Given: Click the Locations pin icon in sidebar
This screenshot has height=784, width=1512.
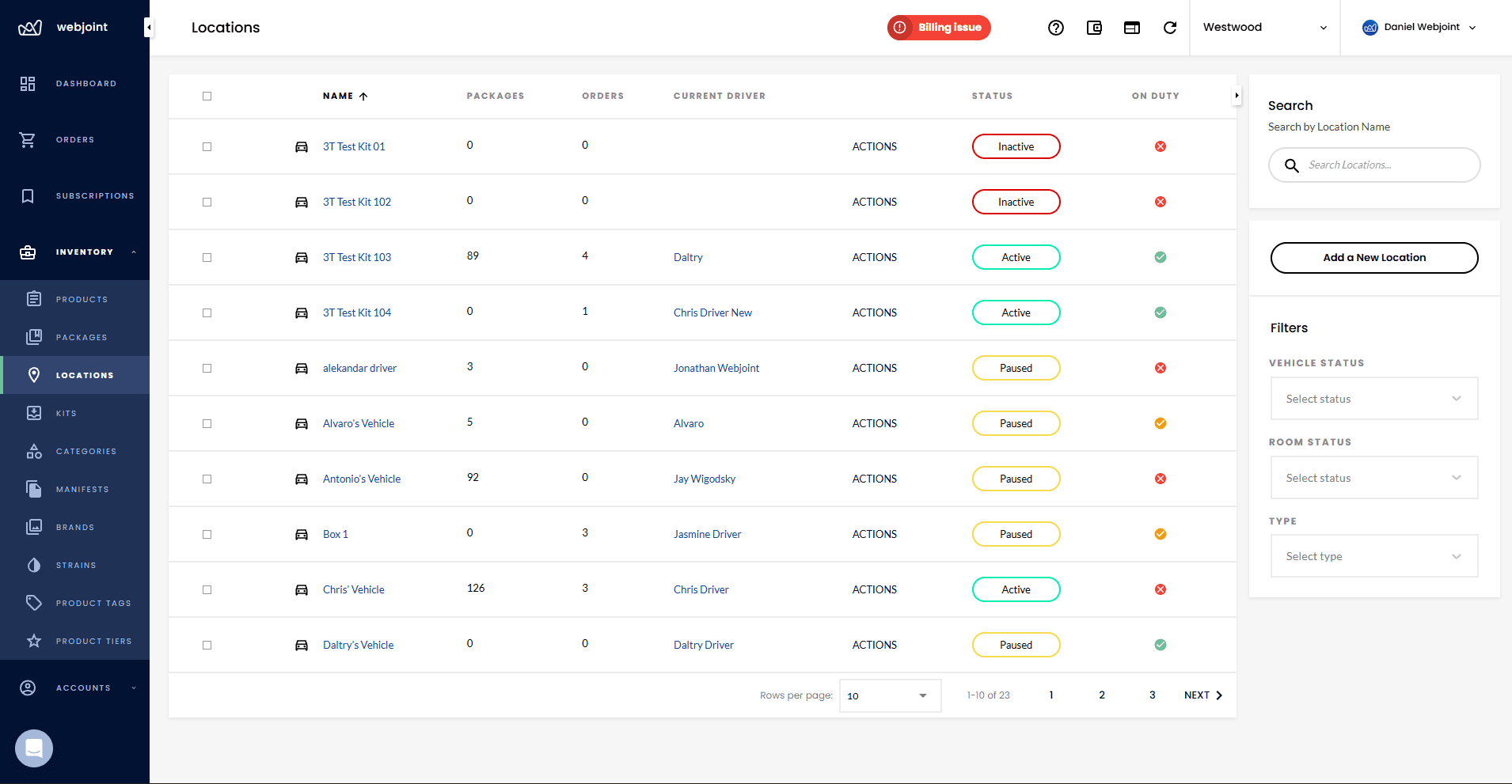Looking at the screenshot, I should [35, 374].
